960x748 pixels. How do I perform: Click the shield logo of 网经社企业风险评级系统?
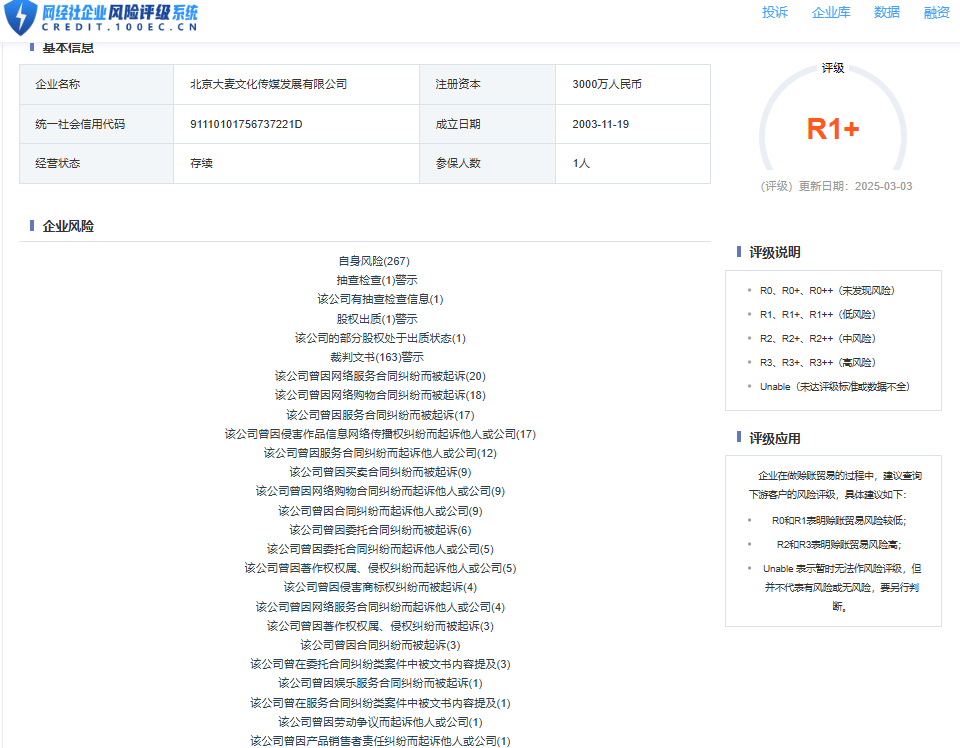pyautogui.click(x=21, y=17)
